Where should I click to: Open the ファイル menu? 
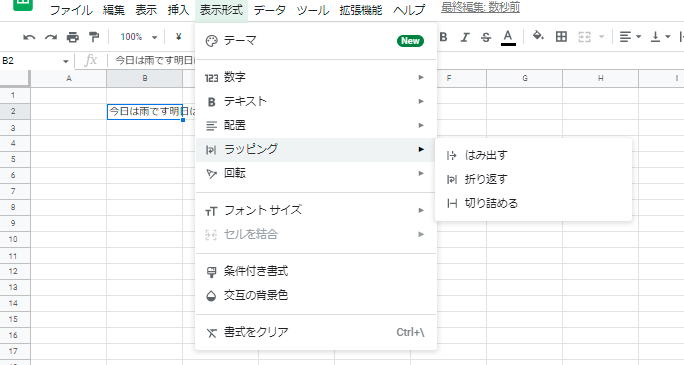71,10
